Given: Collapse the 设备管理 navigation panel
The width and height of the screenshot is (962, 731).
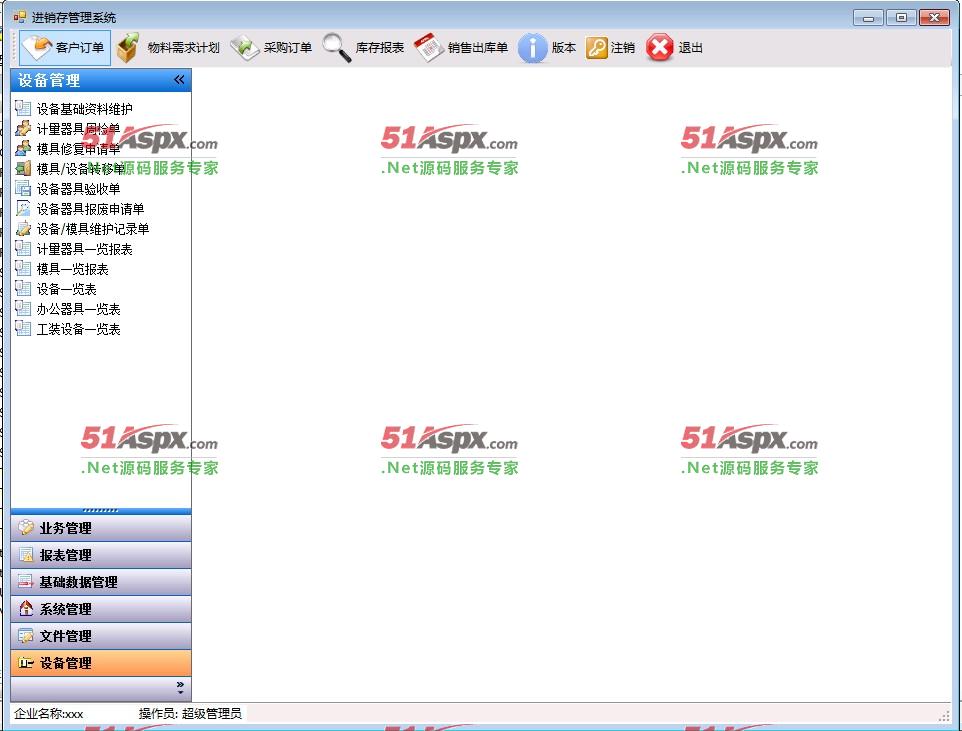Looking at the screenshot, I should click(x=179, y=80).
